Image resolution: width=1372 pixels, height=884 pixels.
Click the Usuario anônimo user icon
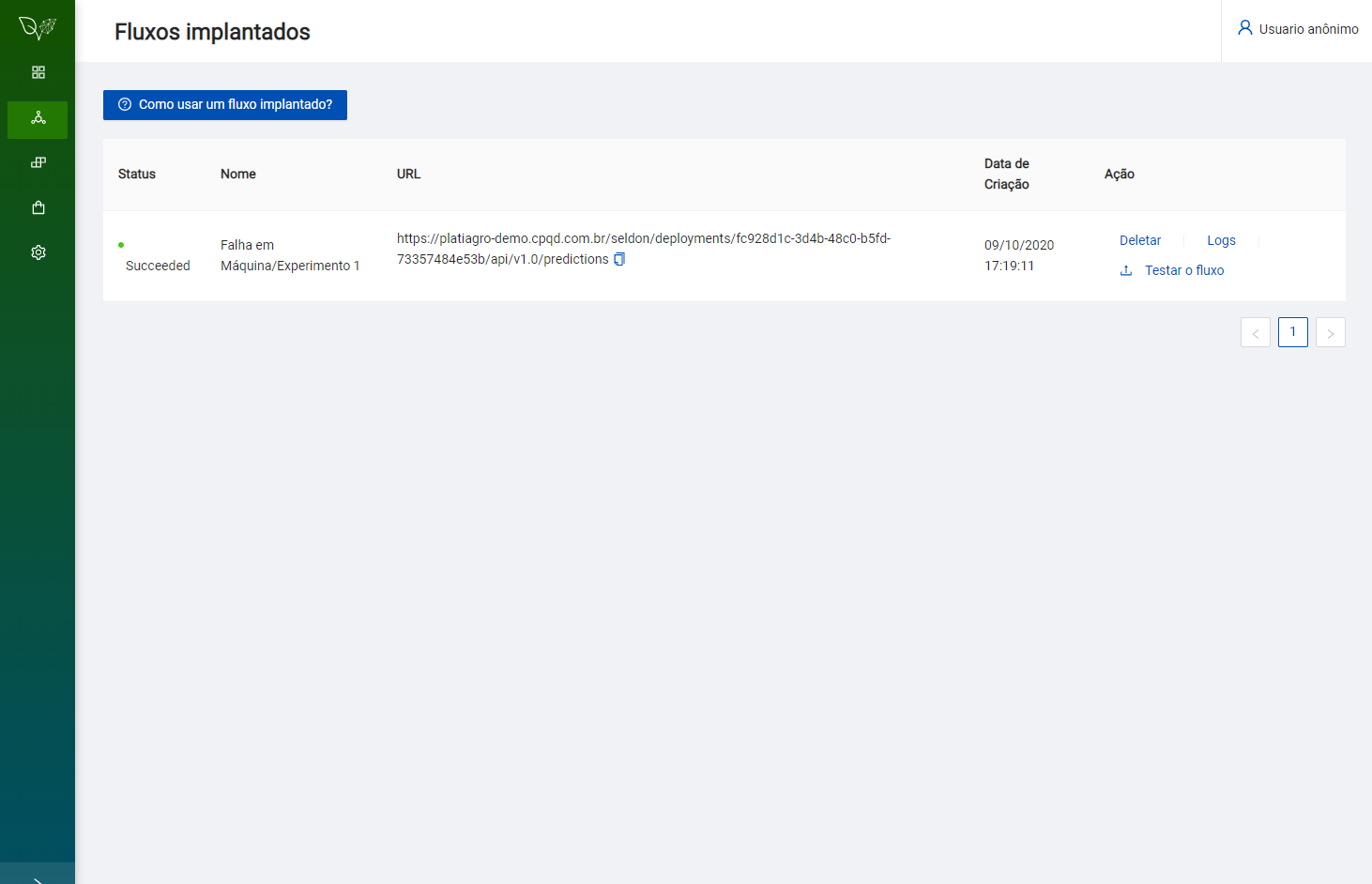[x=1245, y=28]
